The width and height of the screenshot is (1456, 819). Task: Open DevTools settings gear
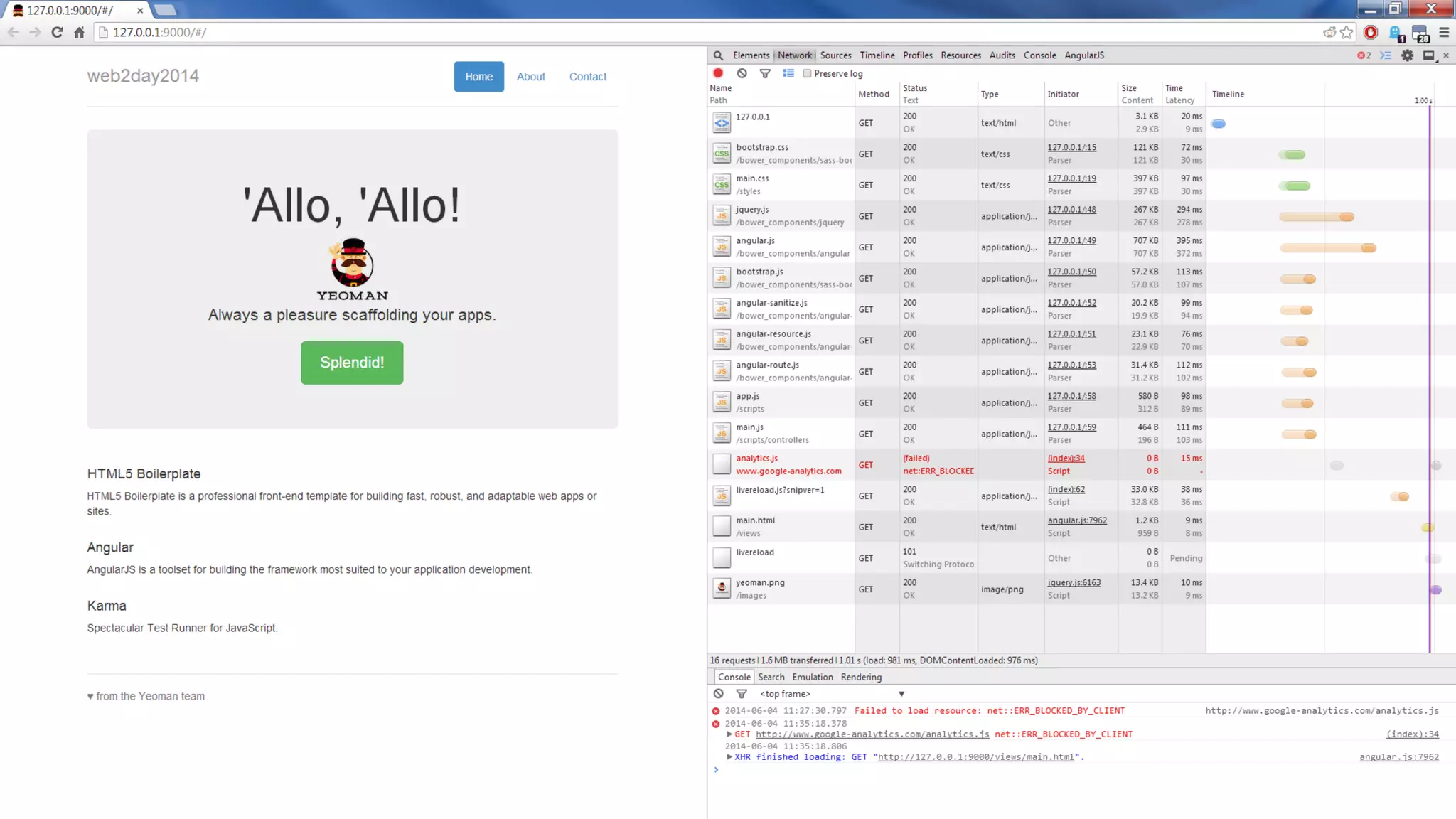1407,55
